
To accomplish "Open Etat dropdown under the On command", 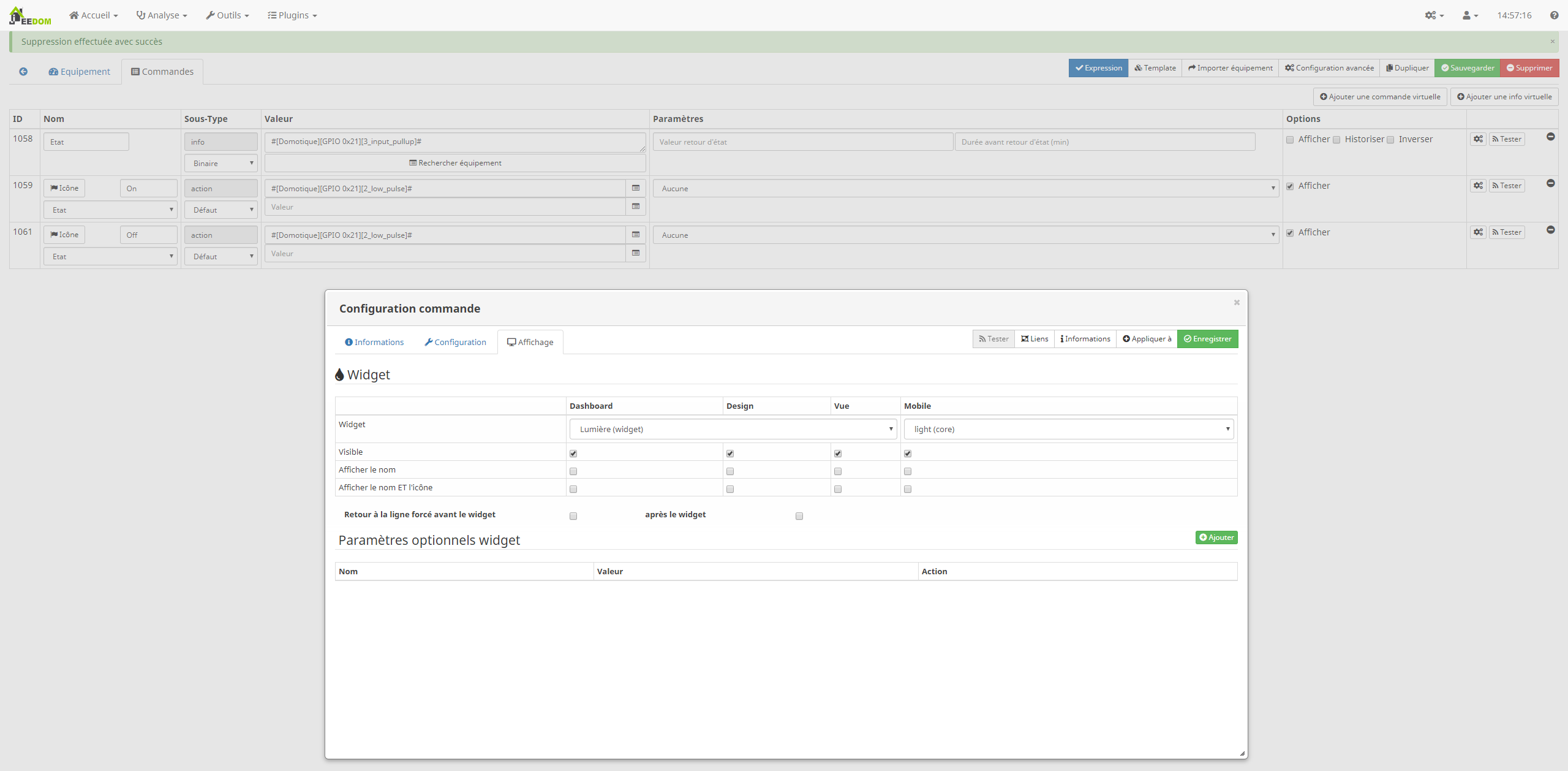I will 110,210.
